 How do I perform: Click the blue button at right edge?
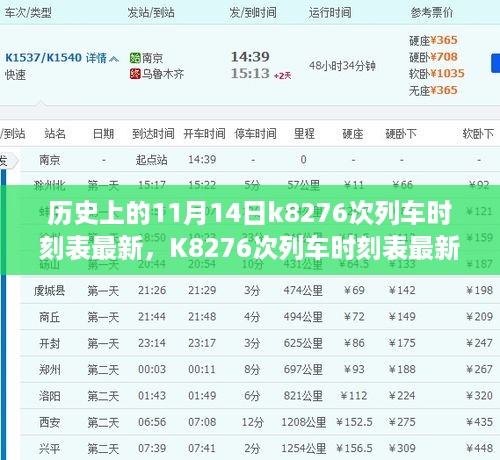click(x=496, y=63)
